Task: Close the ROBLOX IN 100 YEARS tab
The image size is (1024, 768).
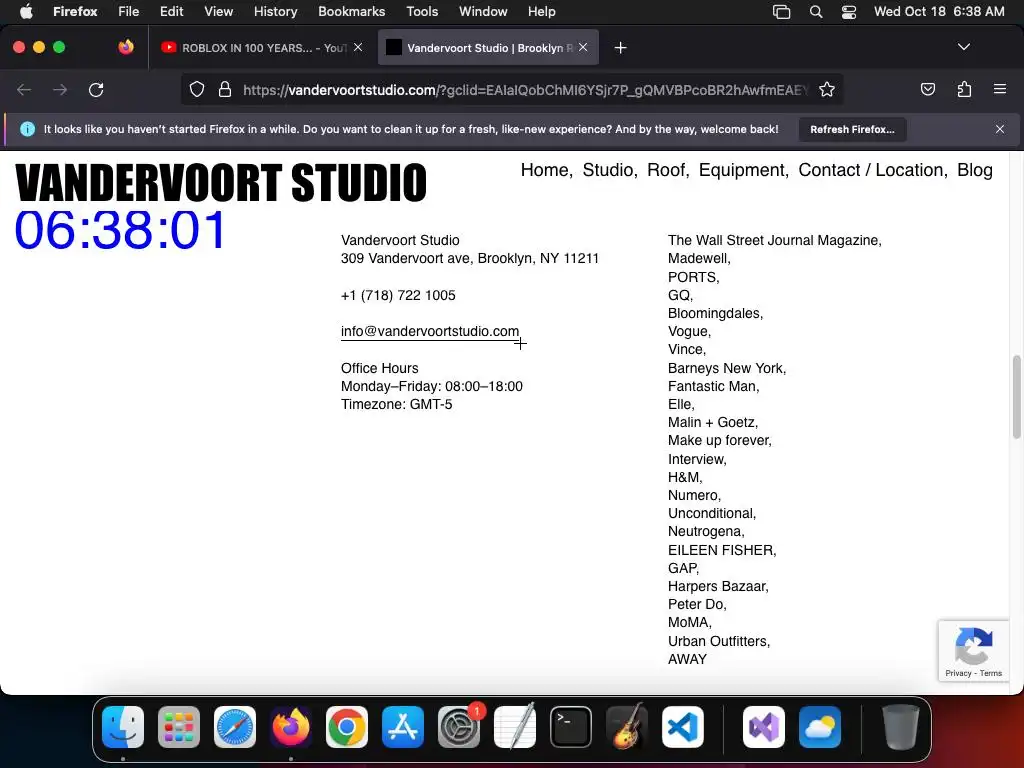Action: 358,47
